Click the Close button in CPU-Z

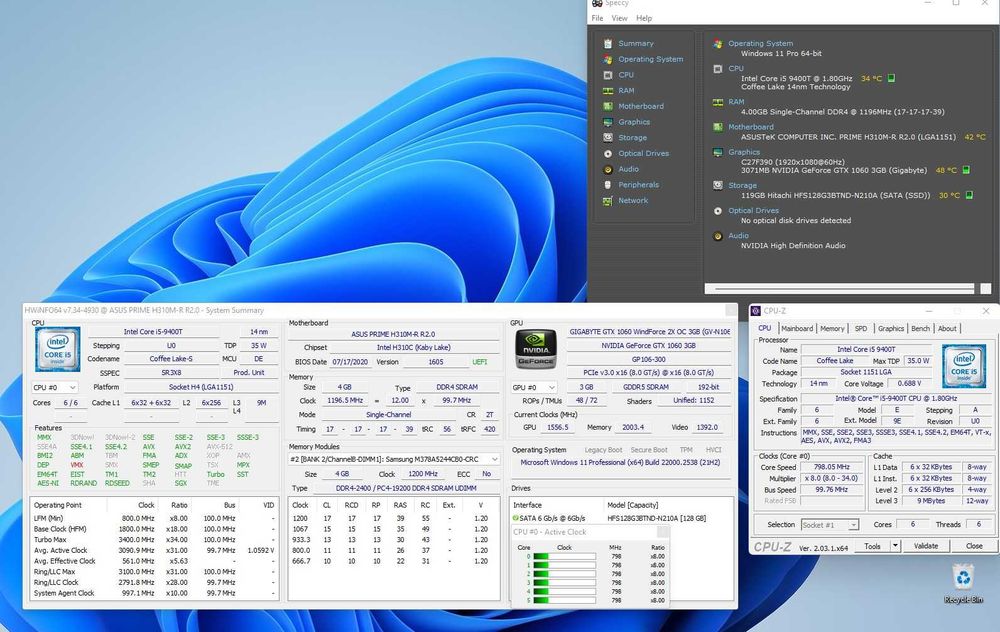(x=974, y=546)
